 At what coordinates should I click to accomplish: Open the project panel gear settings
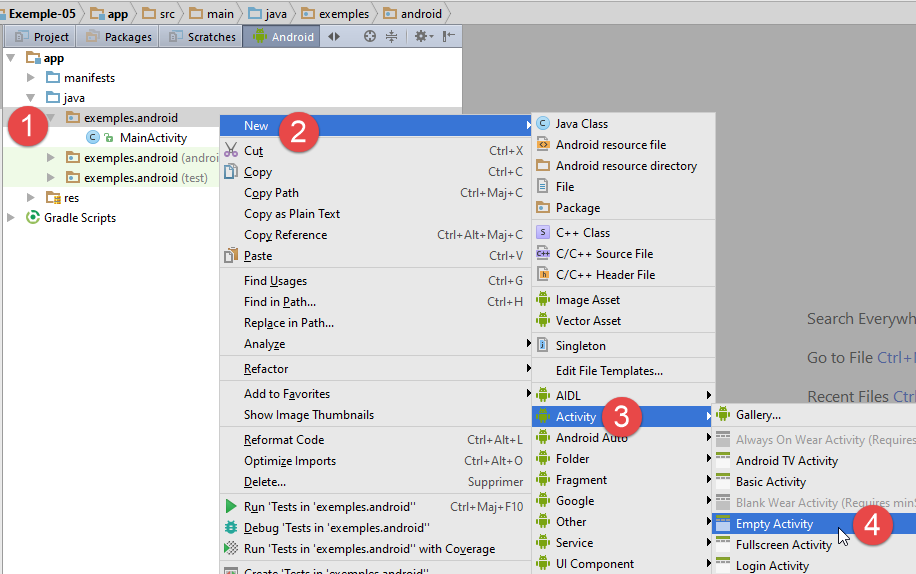(x=422, y=37)
